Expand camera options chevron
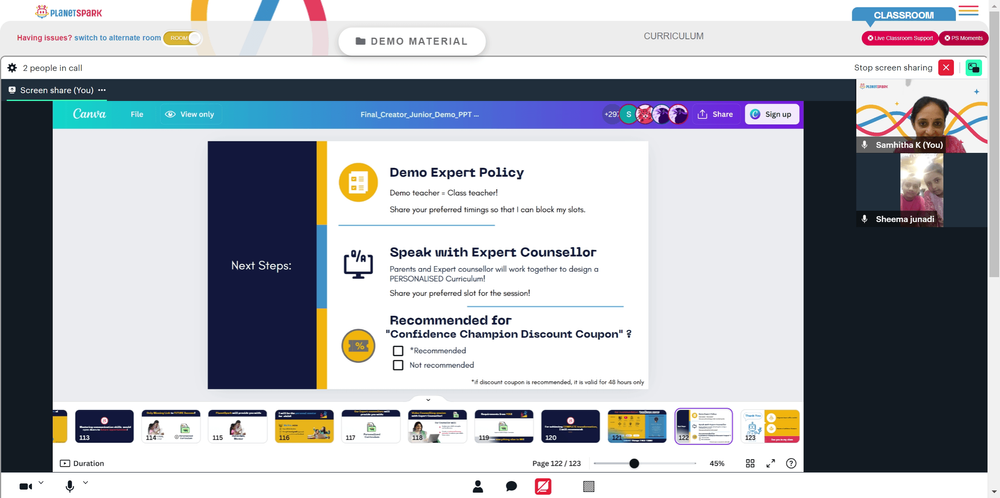 click(x=41, y=483)
